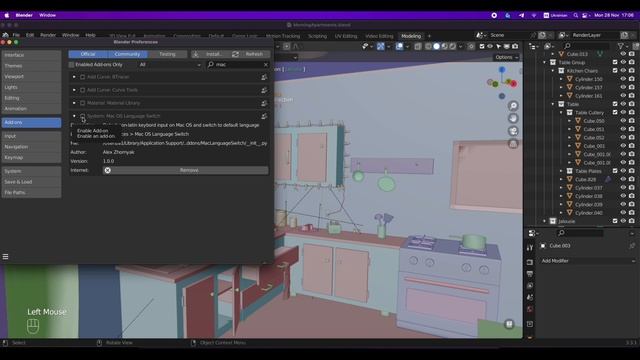Open the Output properties tab icon

point(530,274)
